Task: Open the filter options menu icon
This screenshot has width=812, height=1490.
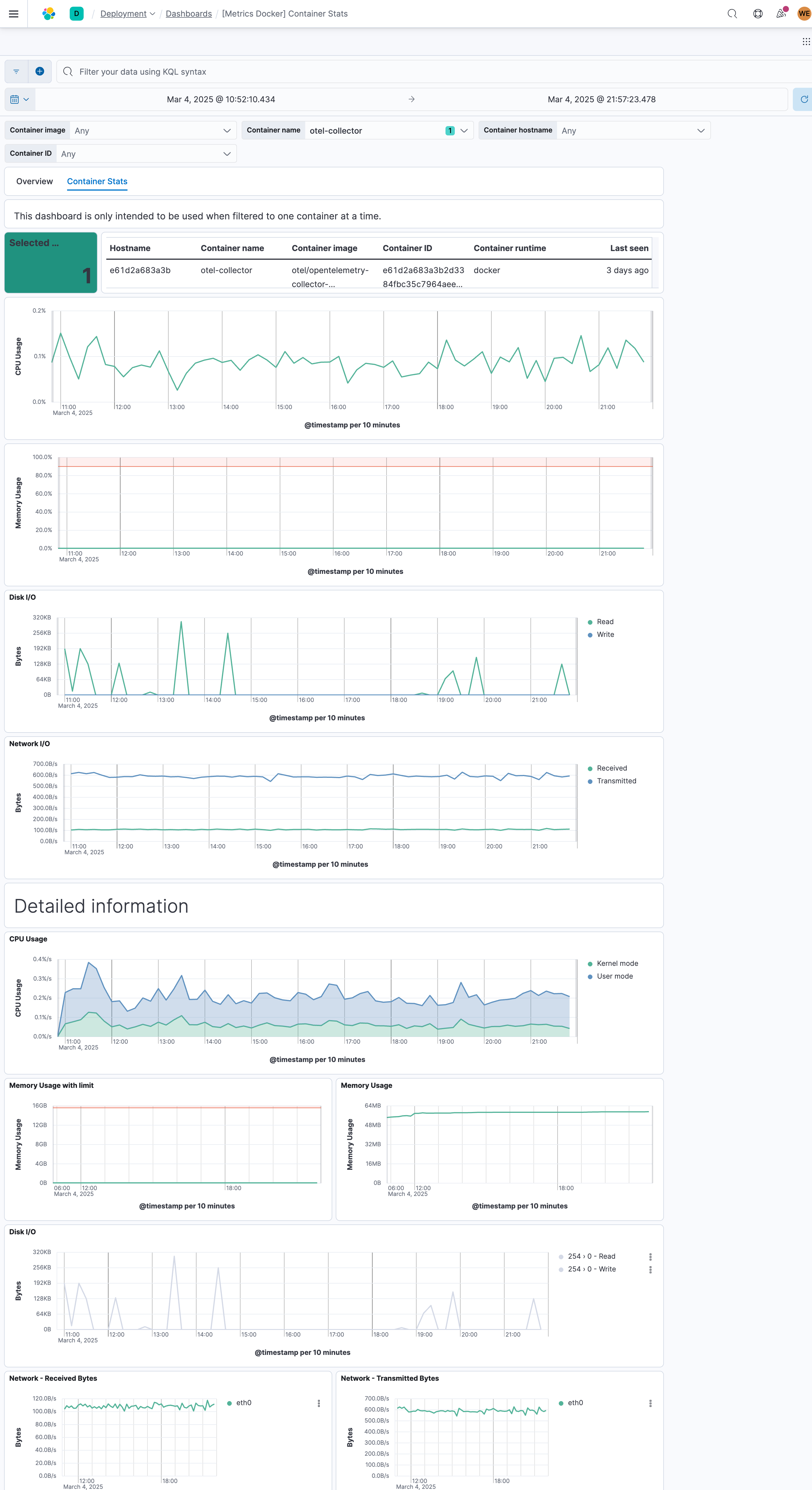Action: coord(16,71)
